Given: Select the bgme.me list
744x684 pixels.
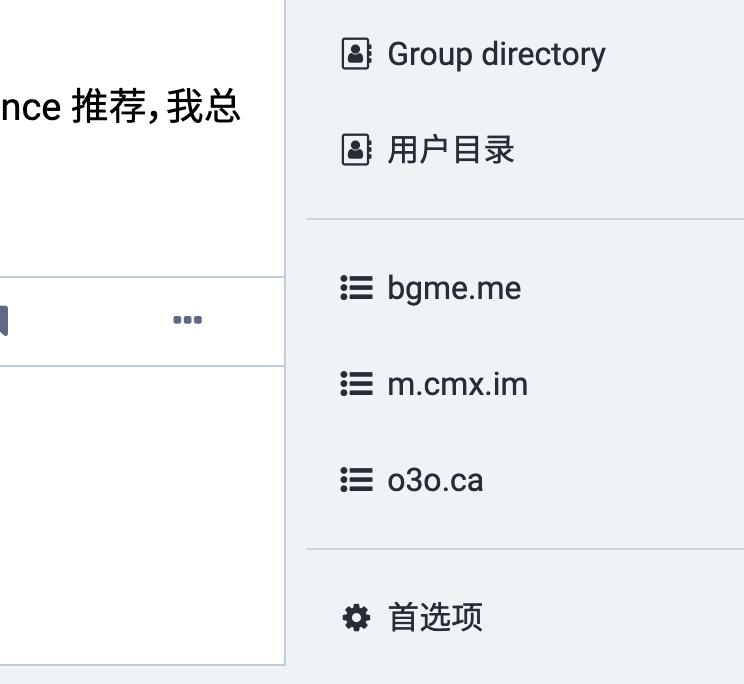Looking at the screenshot, I should click(x=454, y=288).
